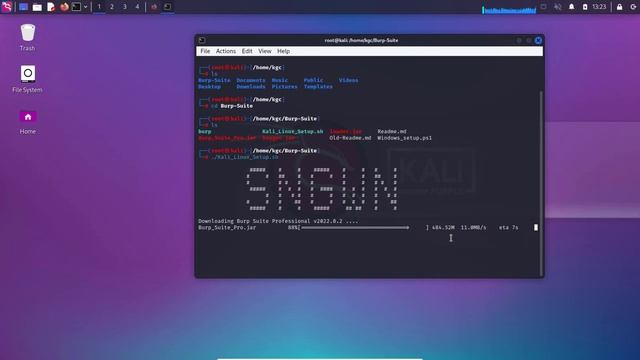Expand the terminal launcher dropdown arrow
640x360 pixels.
click(85, 7)
